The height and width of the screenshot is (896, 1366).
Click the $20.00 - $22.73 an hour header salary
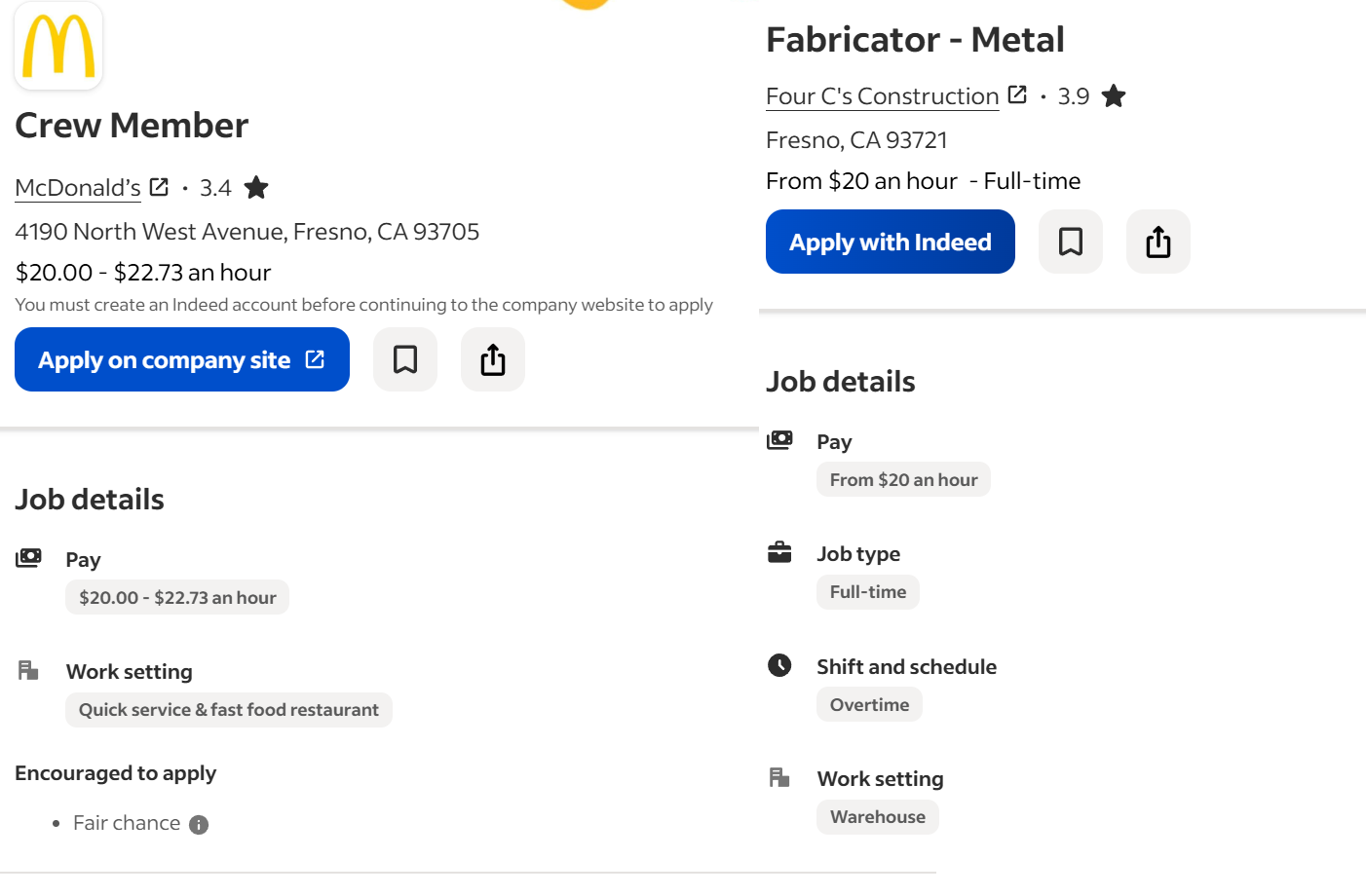(x=143, y=273)
